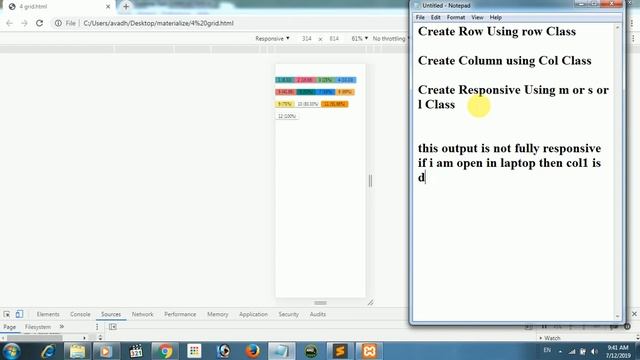
Task: Switch to the Console tab
Action: (x=80, y=314)
